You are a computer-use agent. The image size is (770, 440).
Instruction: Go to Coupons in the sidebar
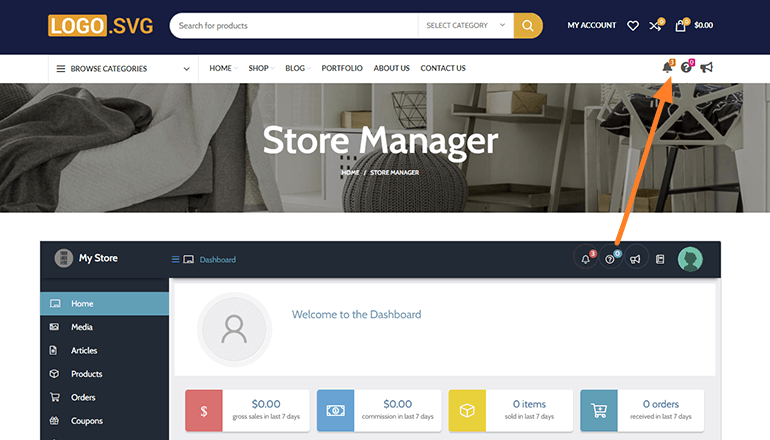point(86,421)
